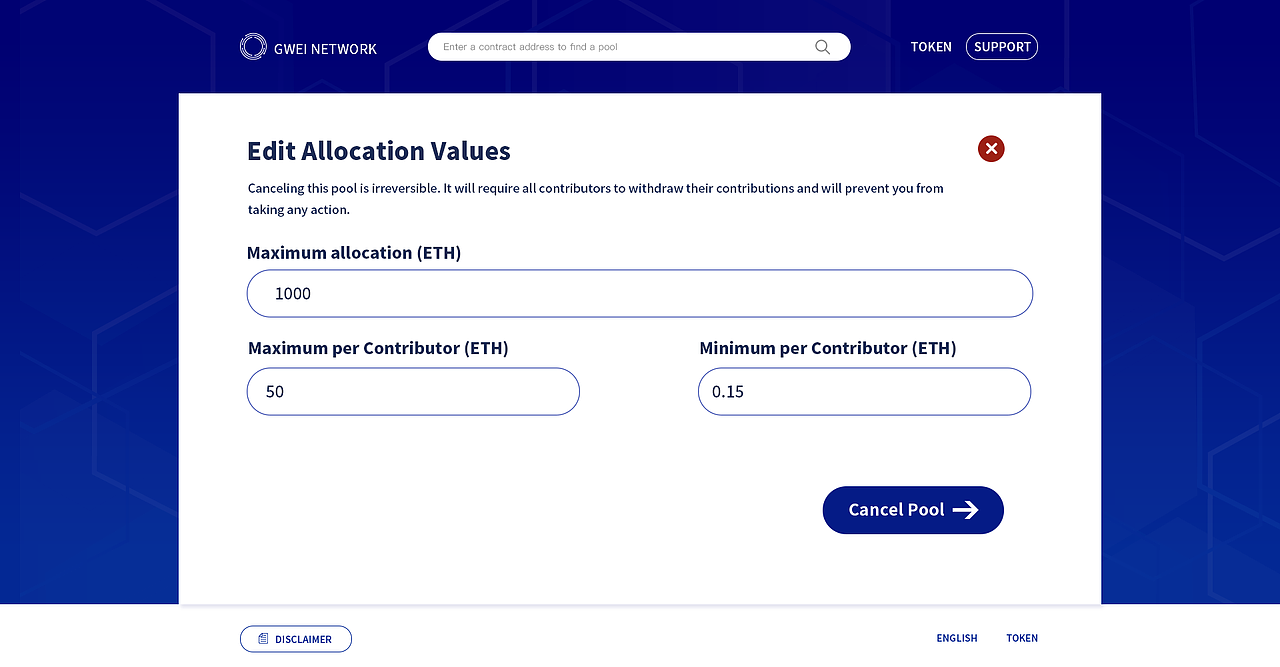Click the document icon beside Disclaimer
Image resolution: width=1280 pixels, height=667 pixels.
[263, 639]
